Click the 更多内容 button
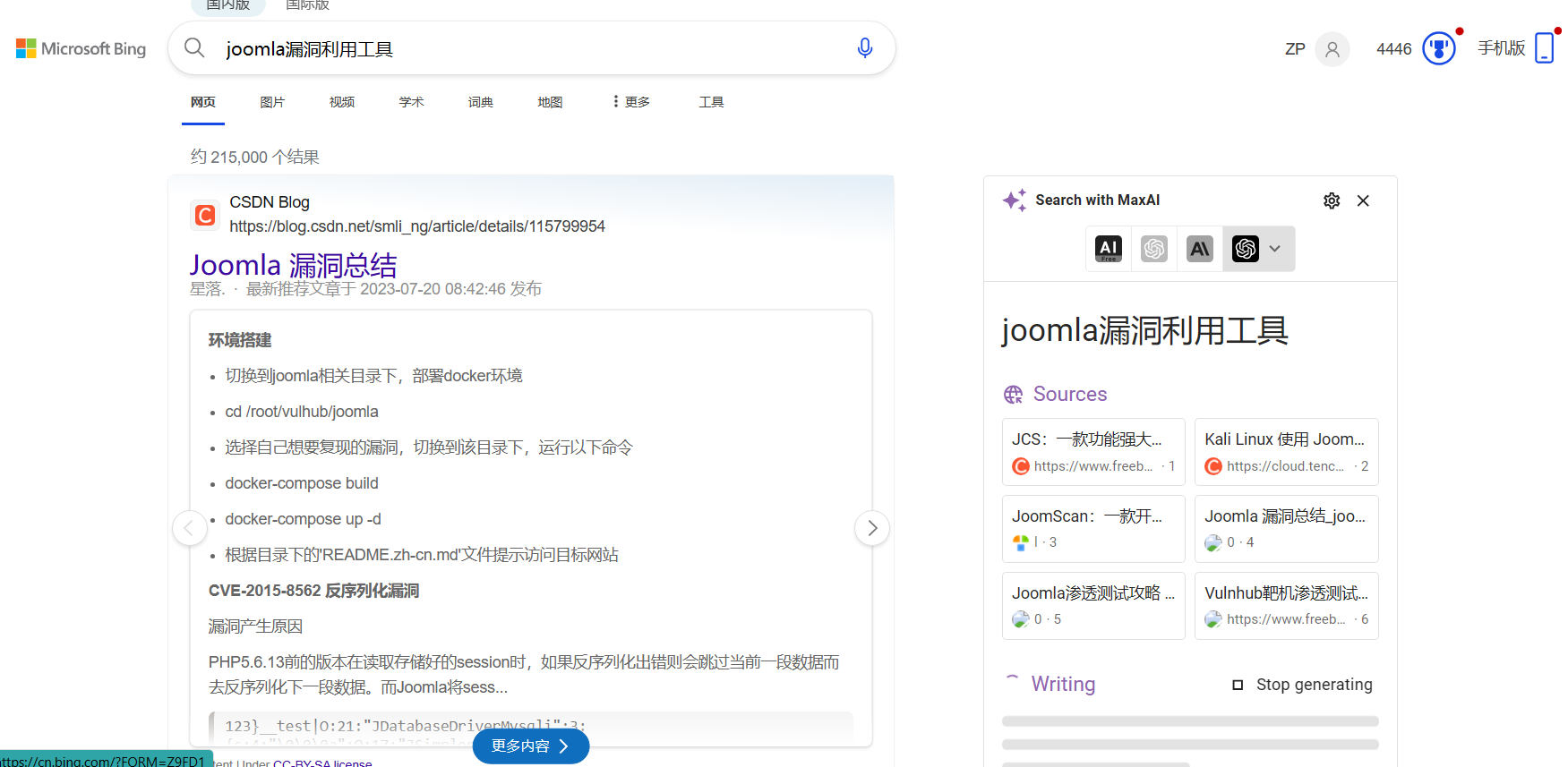Screen dimensions: 1568x767 [530, 746]
